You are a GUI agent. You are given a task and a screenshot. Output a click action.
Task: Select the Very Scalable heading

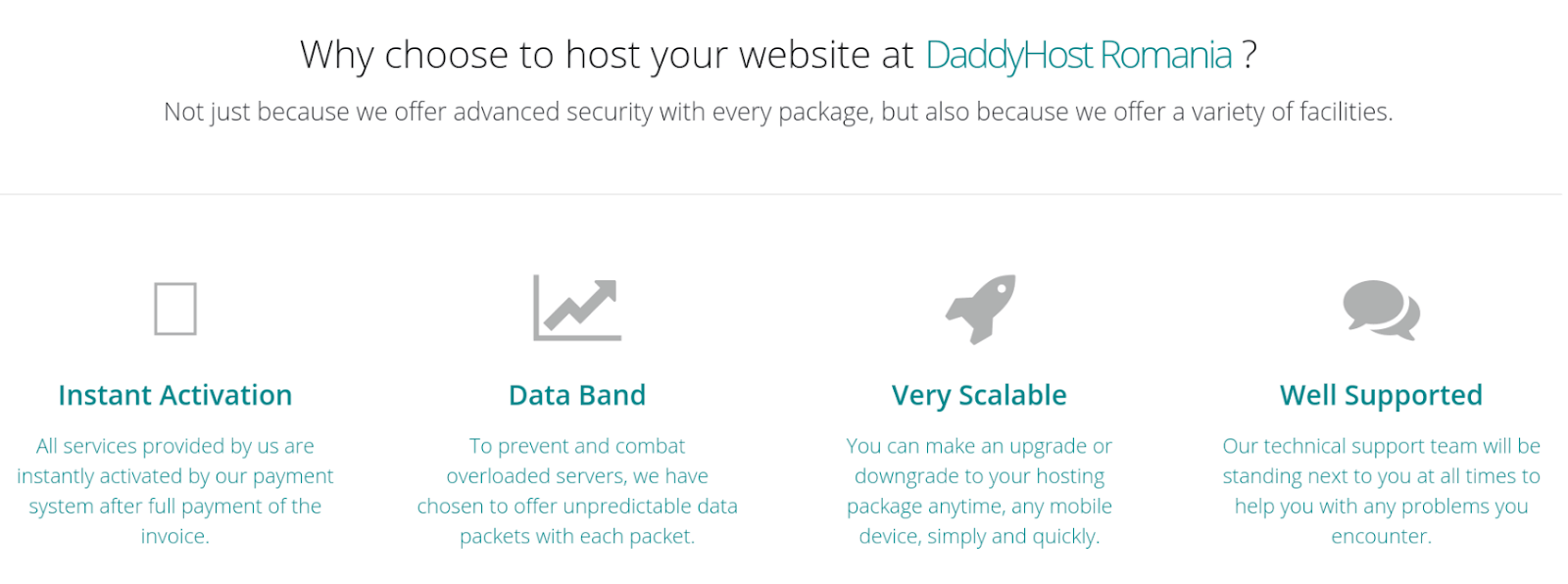979,395
